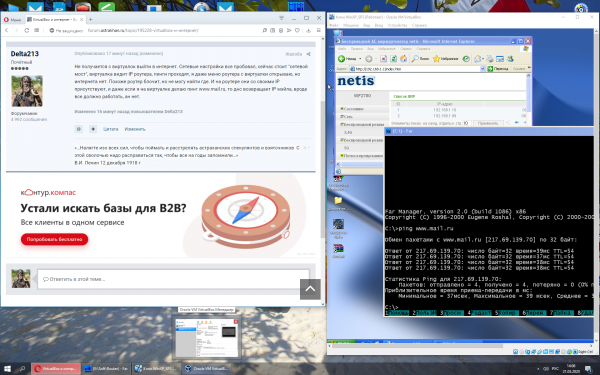Reload the forum page in Opera

pyautogui.click(x=26, y=30)
